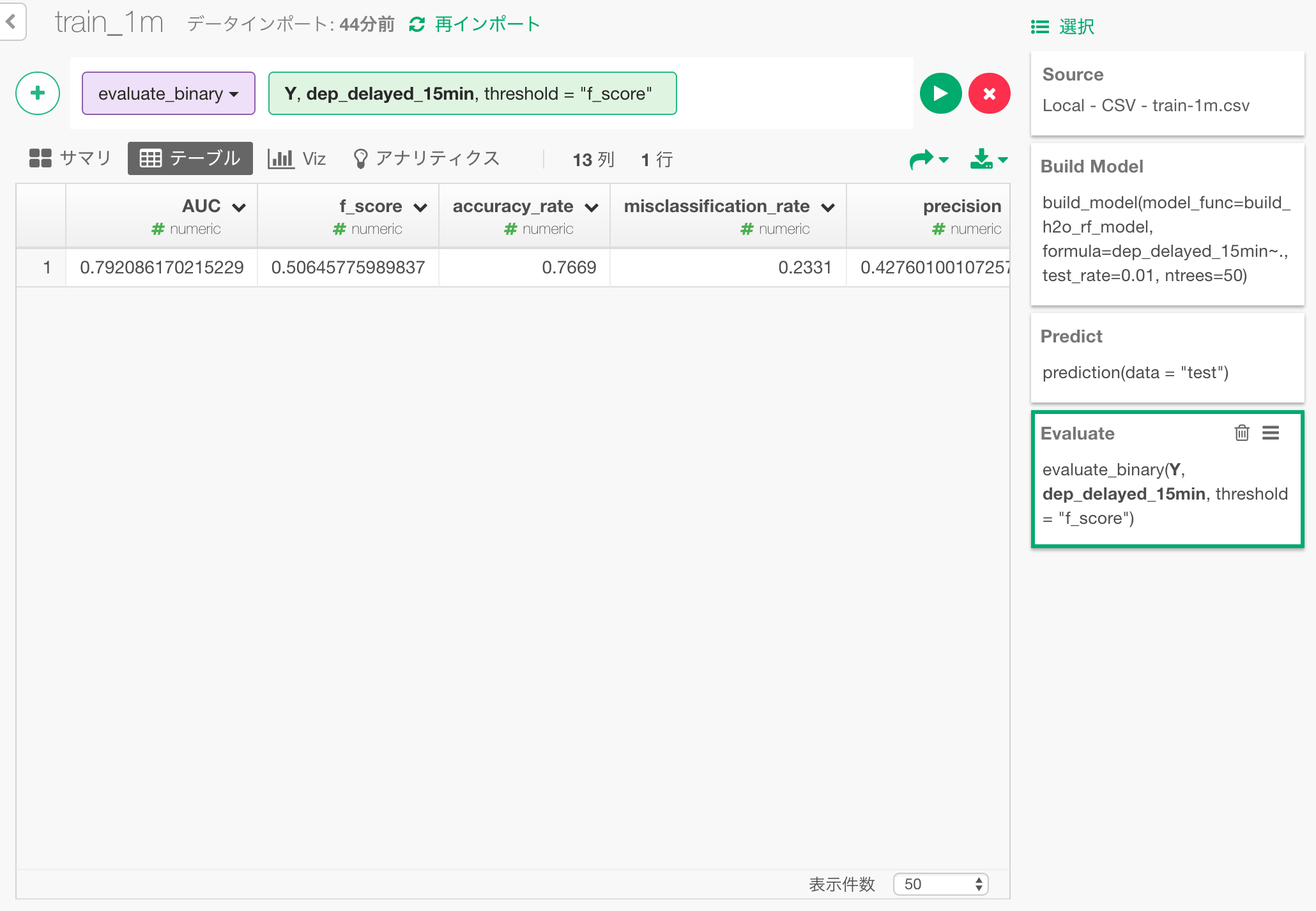Cancel the command with red X button
The height and width of the screenshot is (911, 1316).
(x=989, y=93)
